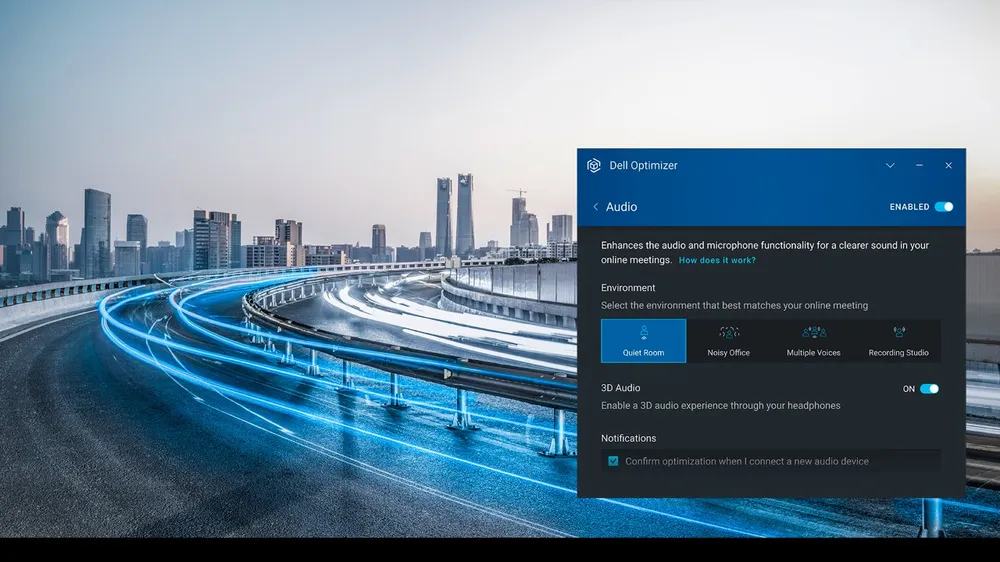Image resolution: width=1000 pixels, height=562 pixels.
Task: Click the ENABLED label text in header
Action: pyautogui.click(x=909, y=207)
